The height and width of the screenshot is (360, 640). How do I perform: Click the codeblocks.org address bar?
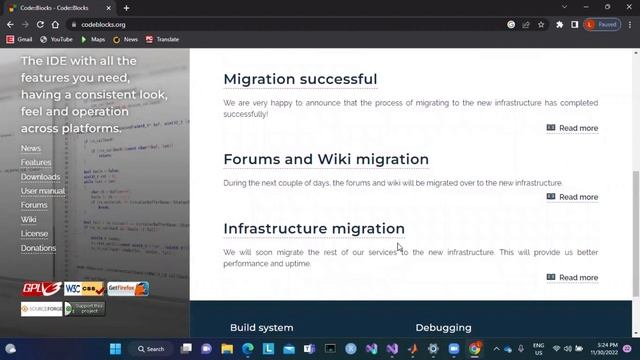click(286, 24)
